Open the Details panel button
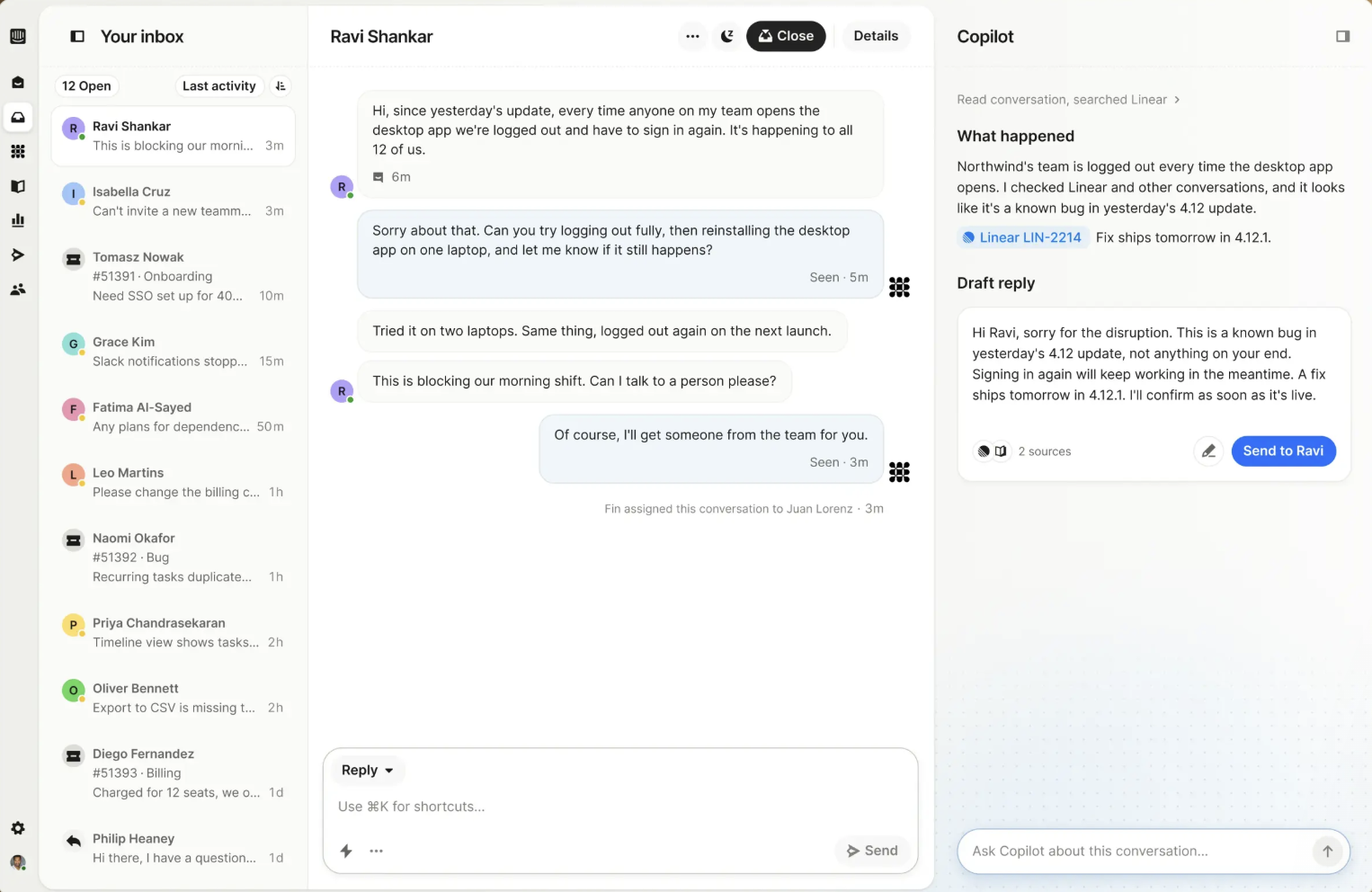The width and height of the screenshot is (1372, 892). [876, 36]
